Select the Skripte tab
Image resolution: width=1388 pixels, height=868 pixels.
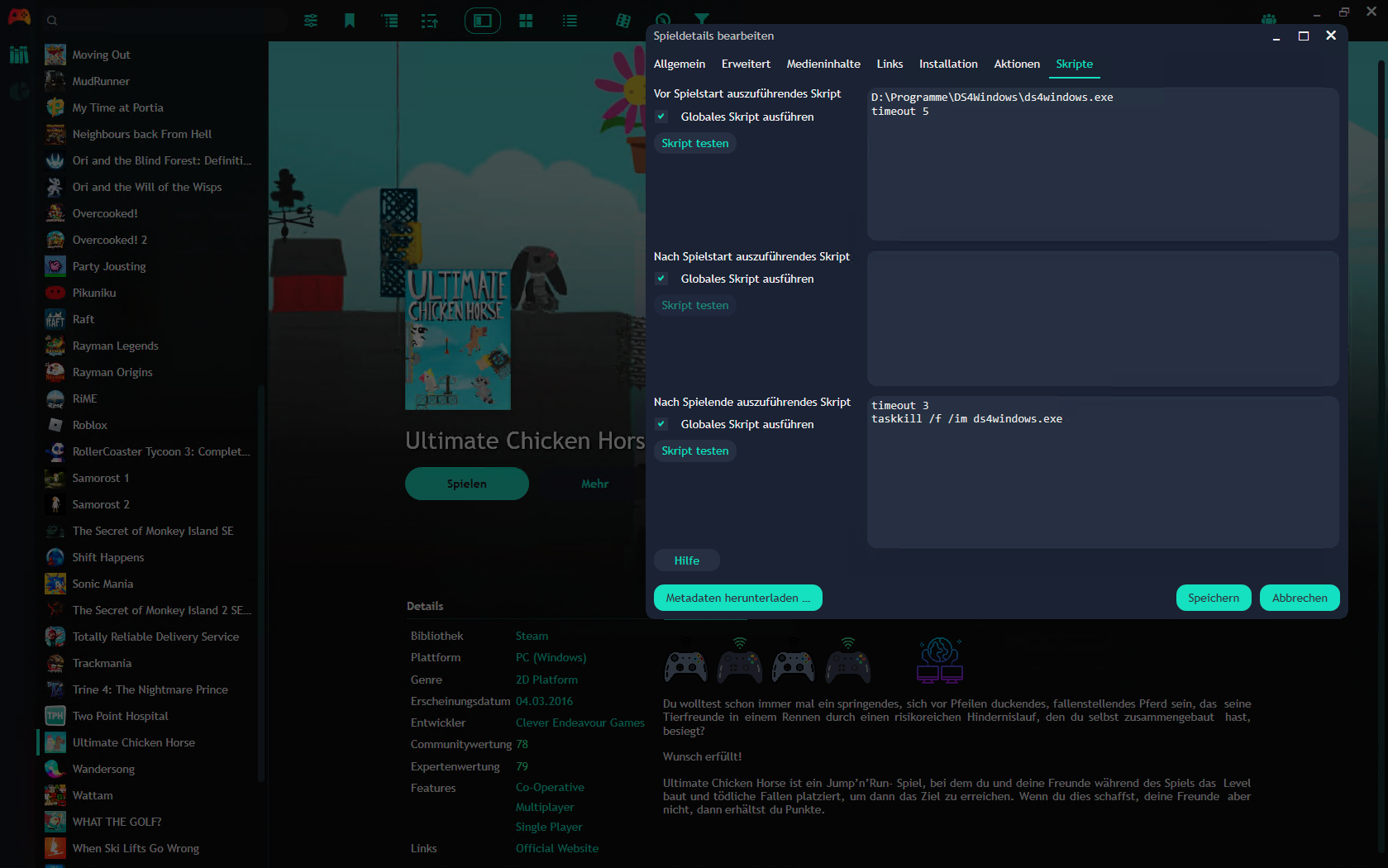tap(1074, 64)
